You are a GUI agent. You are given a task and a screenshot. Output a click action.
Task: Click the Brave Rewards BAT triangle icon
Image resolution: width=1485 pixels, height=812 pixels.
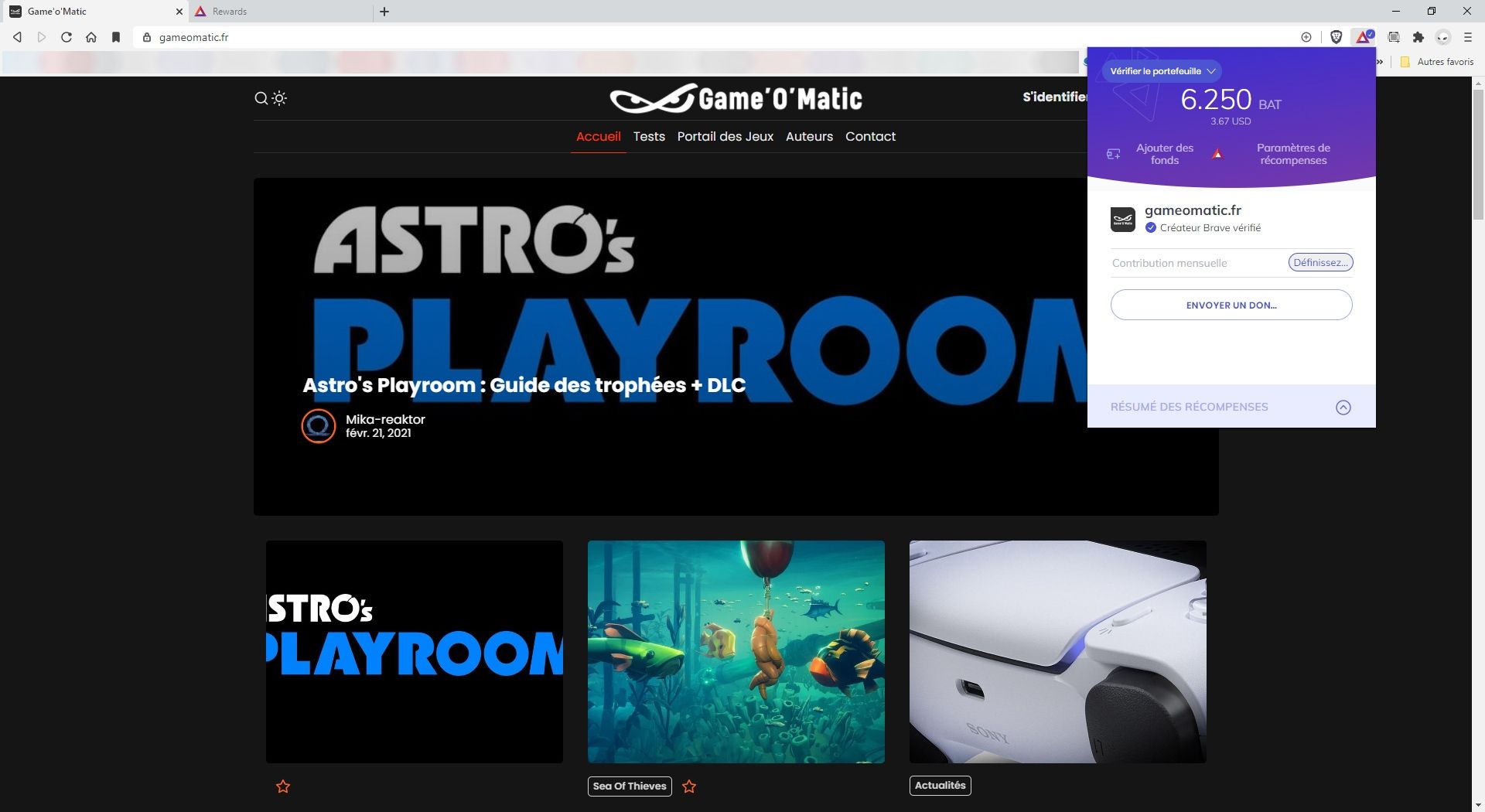point(1363,37)
